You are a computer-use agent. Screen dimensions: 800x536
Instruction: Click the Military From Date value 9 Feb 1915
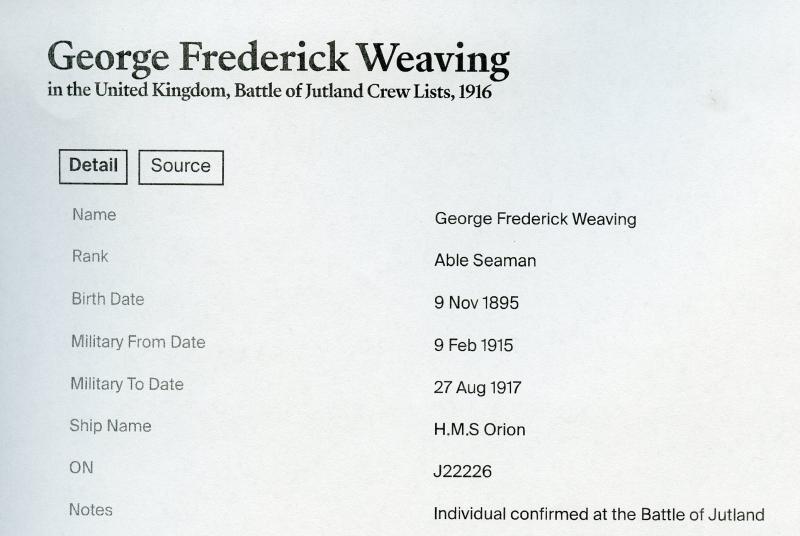point(473,345)
